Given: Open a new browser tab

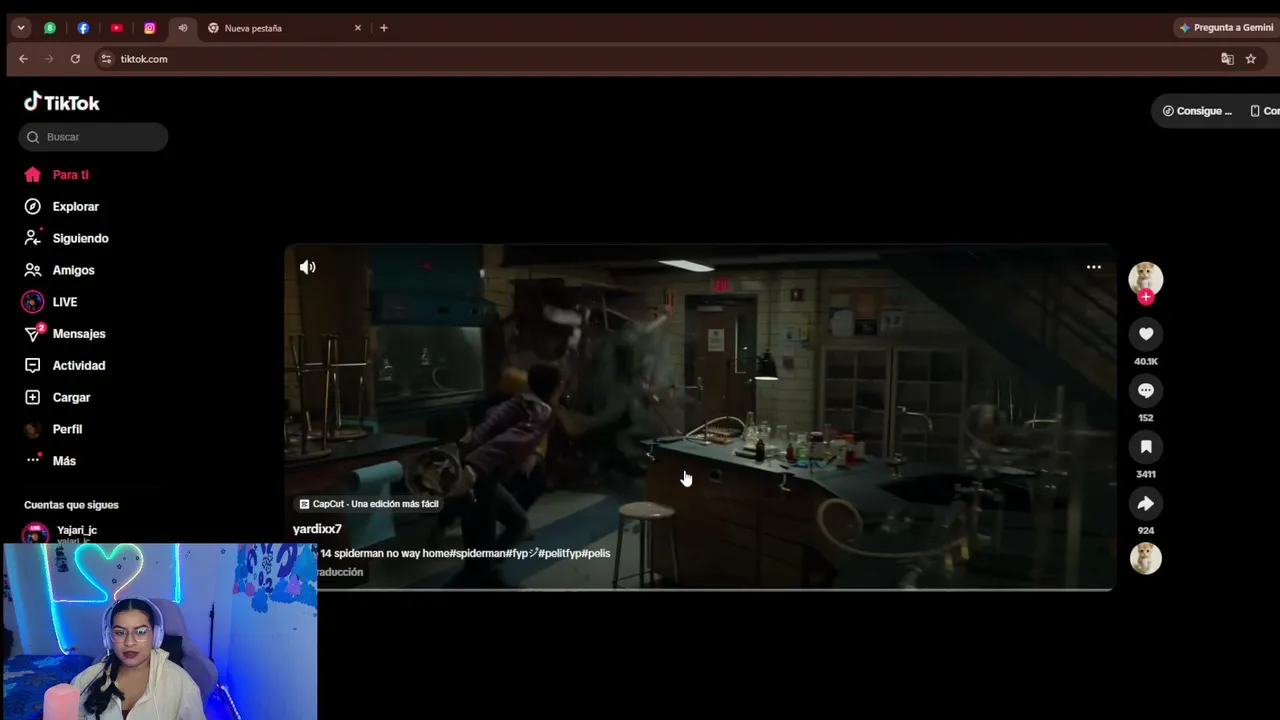Looking at the screenshot, I should pos(384,28).
